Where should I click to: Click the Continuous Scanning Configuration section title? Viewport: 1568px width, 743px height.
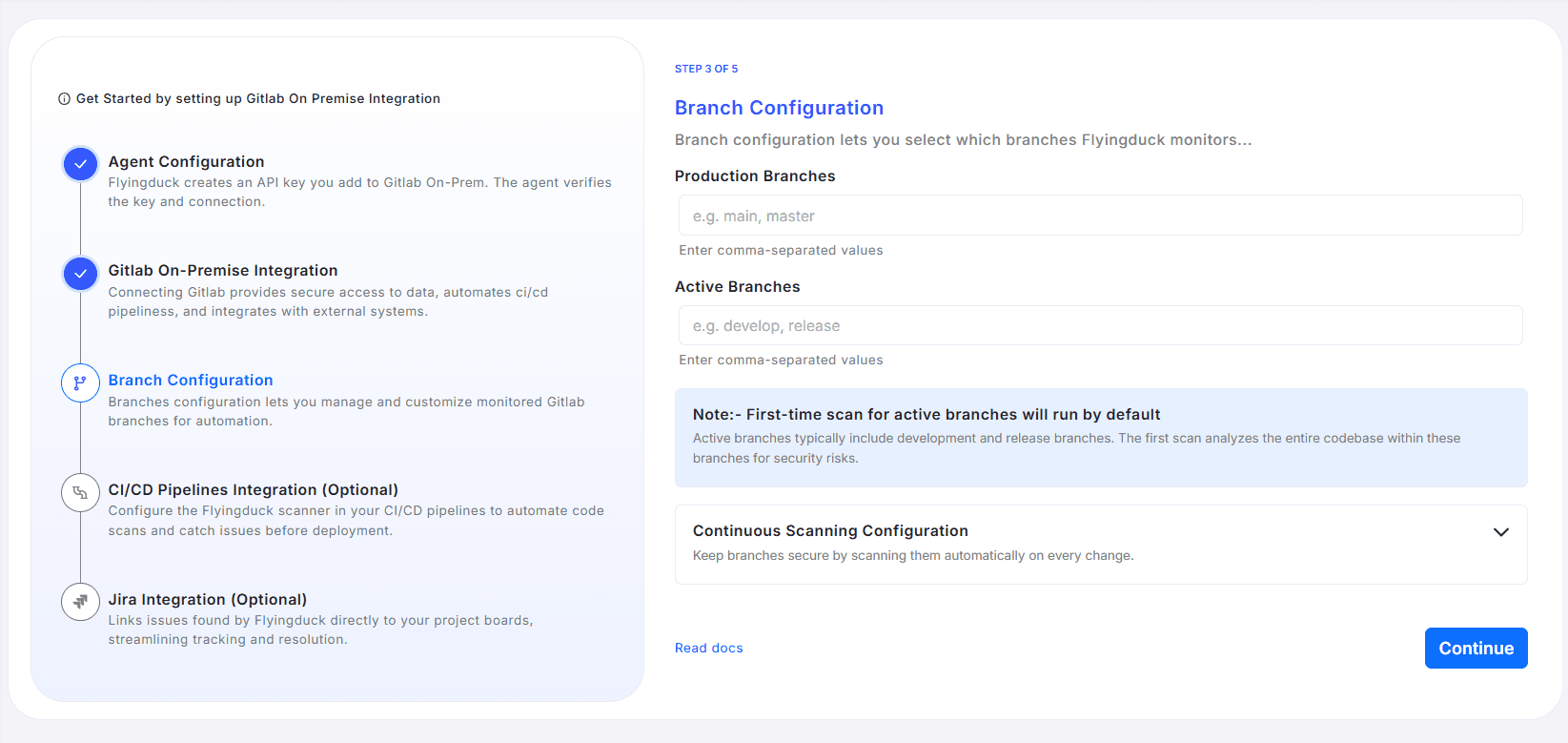[x=829, y=531]
